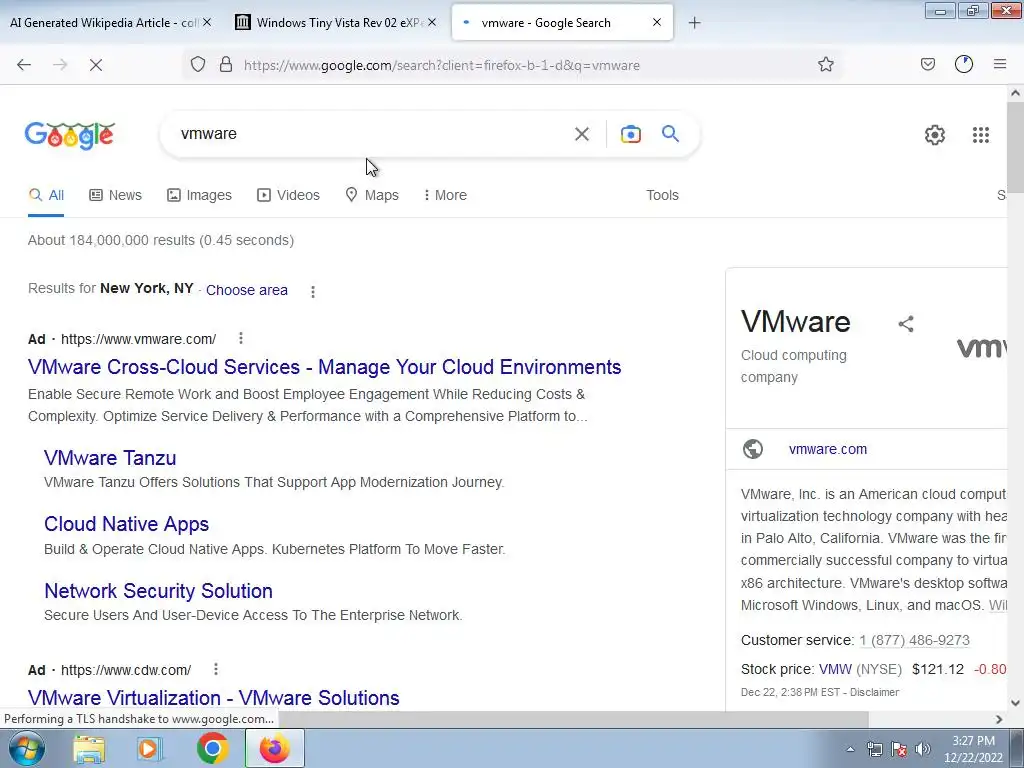Focus the Google search input field

372,134
